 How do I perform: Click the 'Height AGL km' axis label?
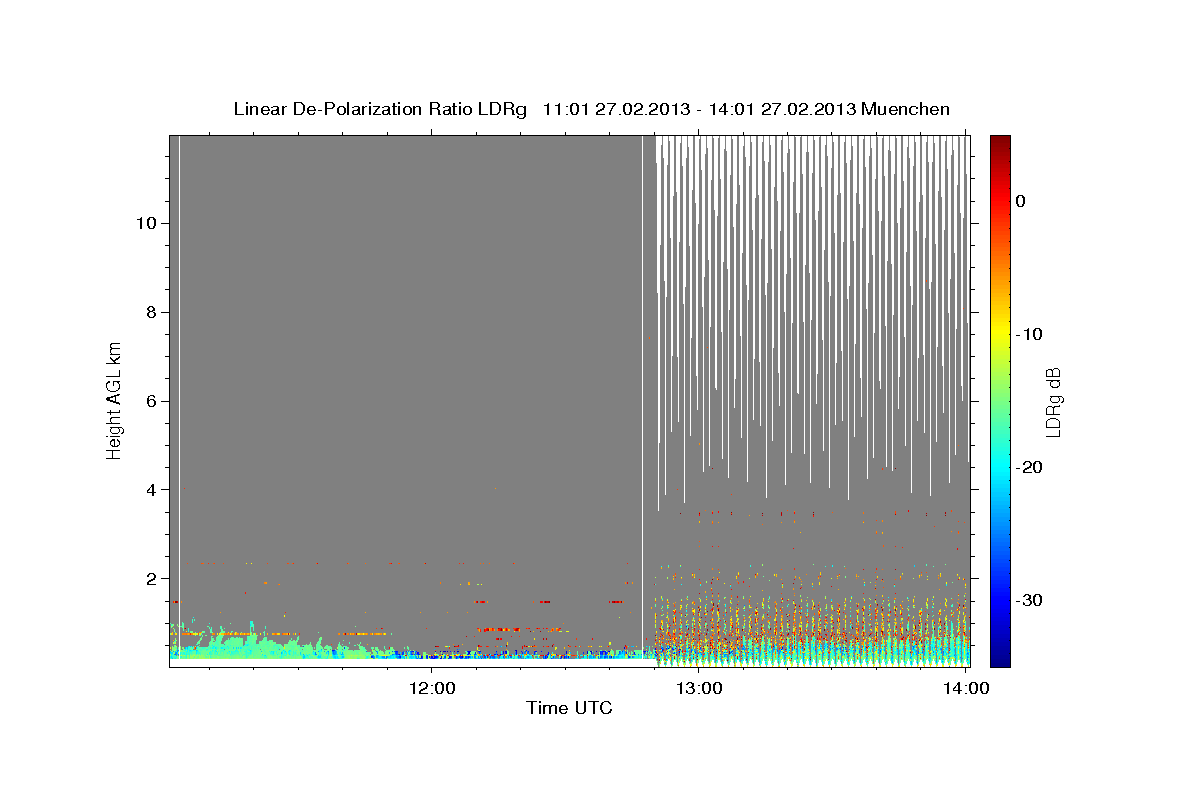pos(114,399)
